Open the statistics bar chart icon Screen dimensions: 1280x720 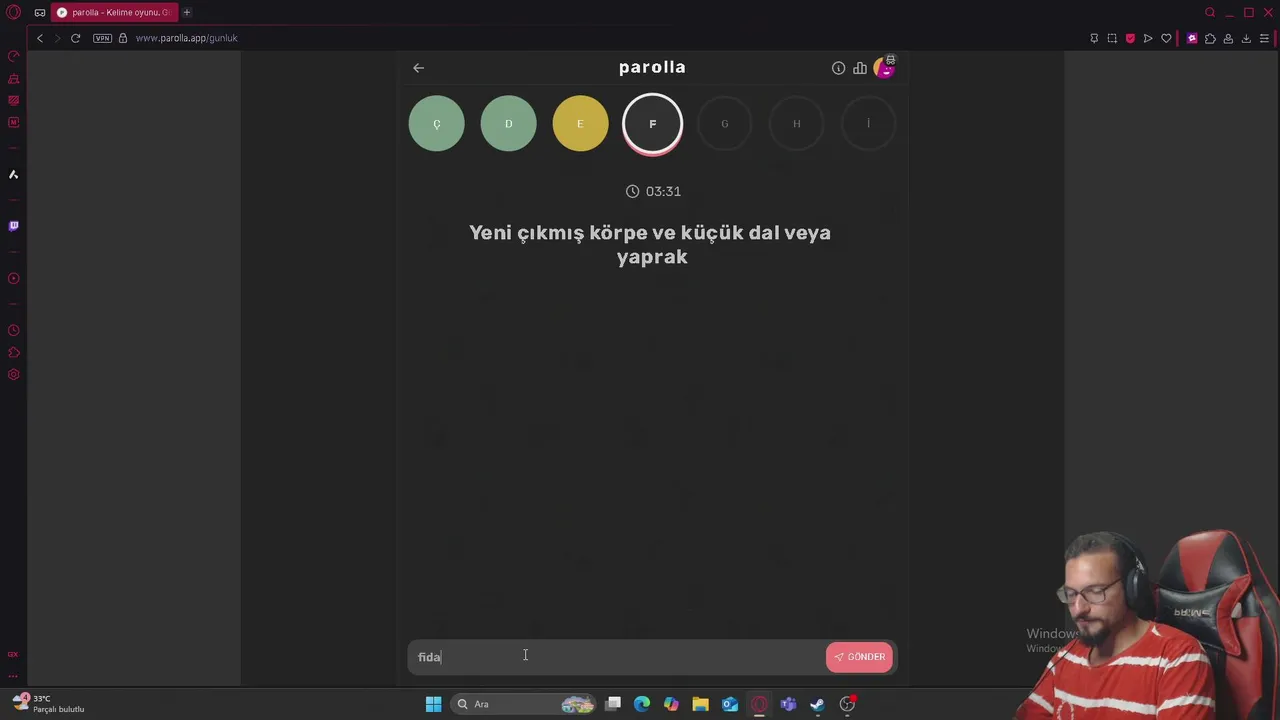[860, 68]
